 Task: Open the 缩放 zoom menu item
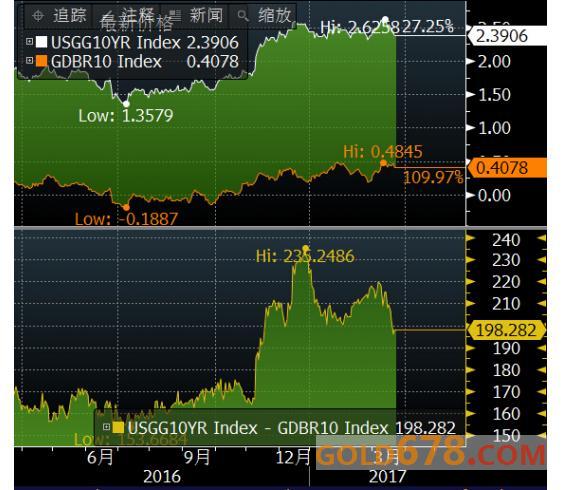tap(275, 15)
